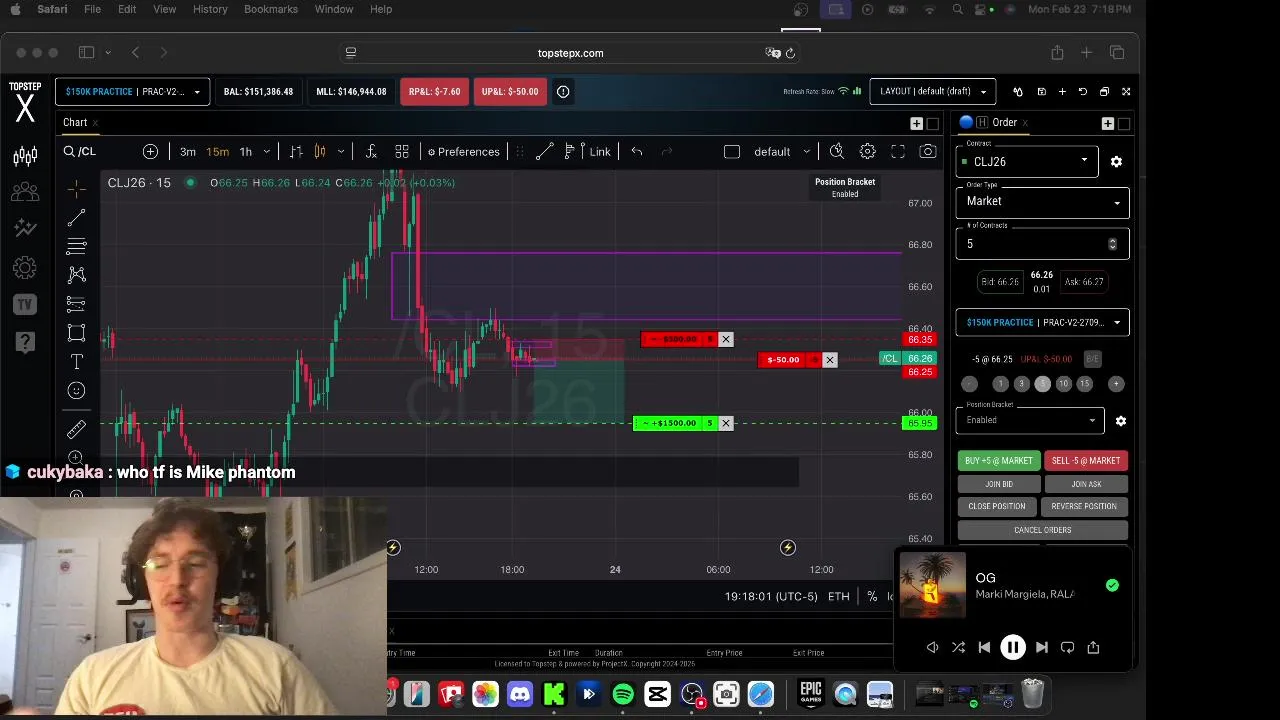
Task: Open the Safari History menu
Action: [x=210, y=9]
